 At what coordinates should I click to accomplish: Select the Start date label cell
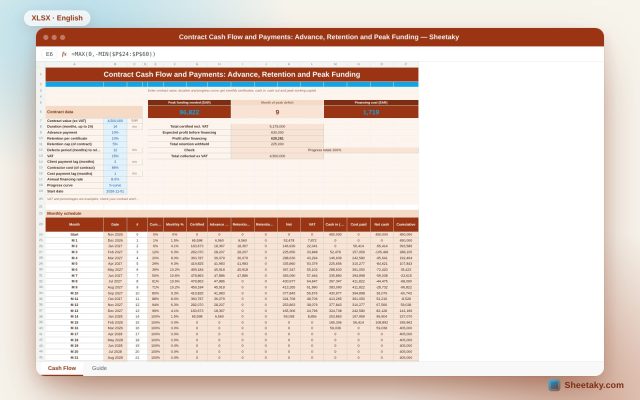click(74, 191)
